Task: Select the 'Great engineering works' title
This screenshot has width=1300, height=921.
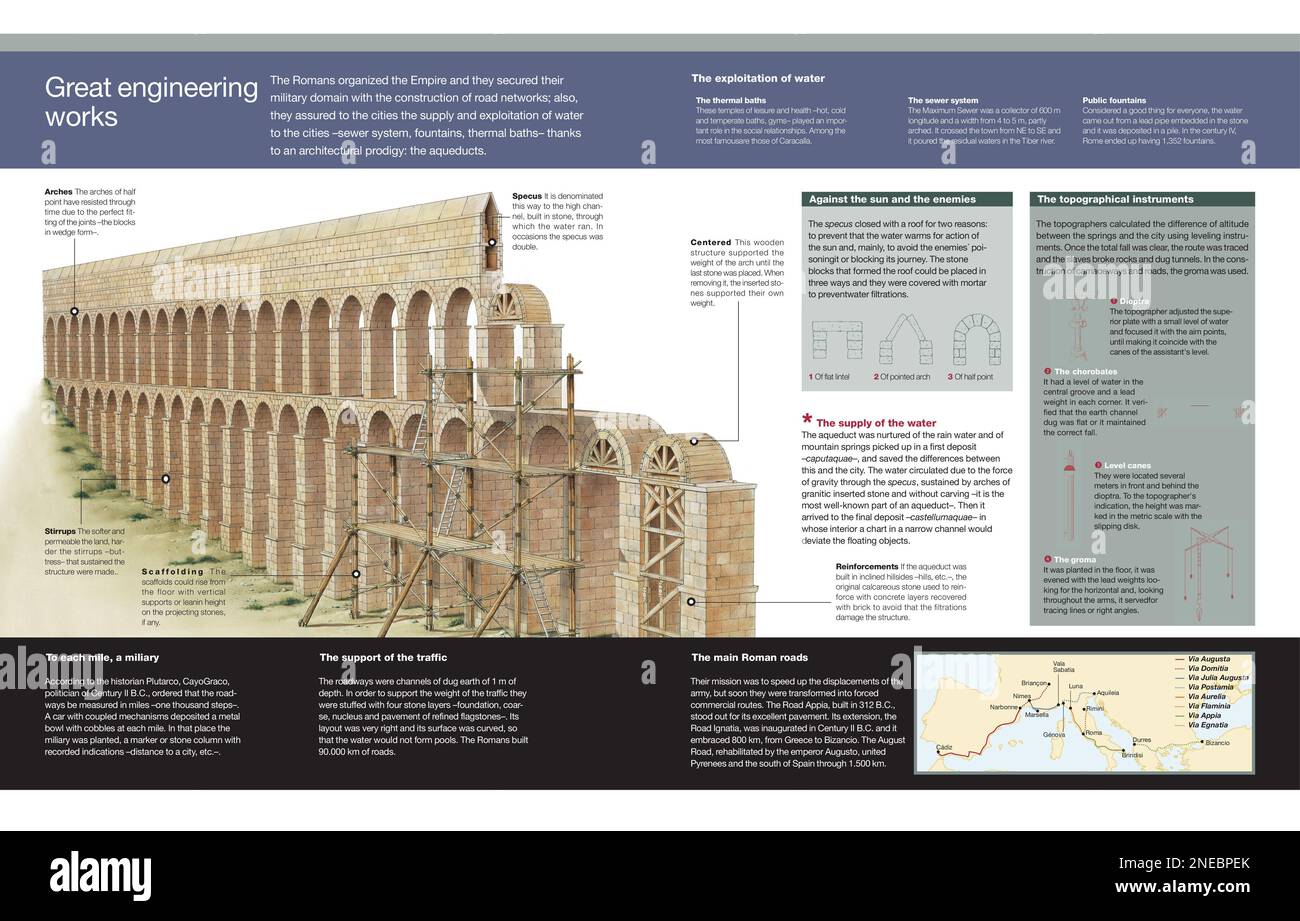Action: point(151,101)
